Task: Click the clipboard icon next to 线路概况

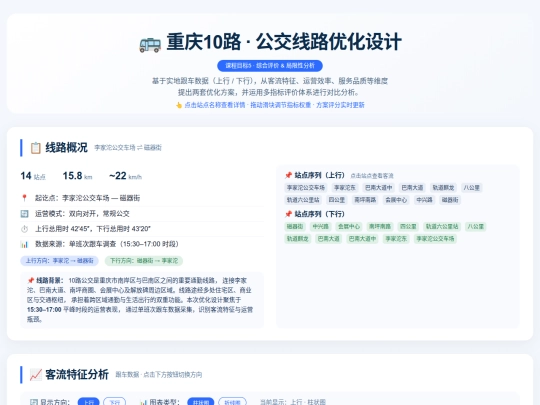Action: click(x=35, y=148)
